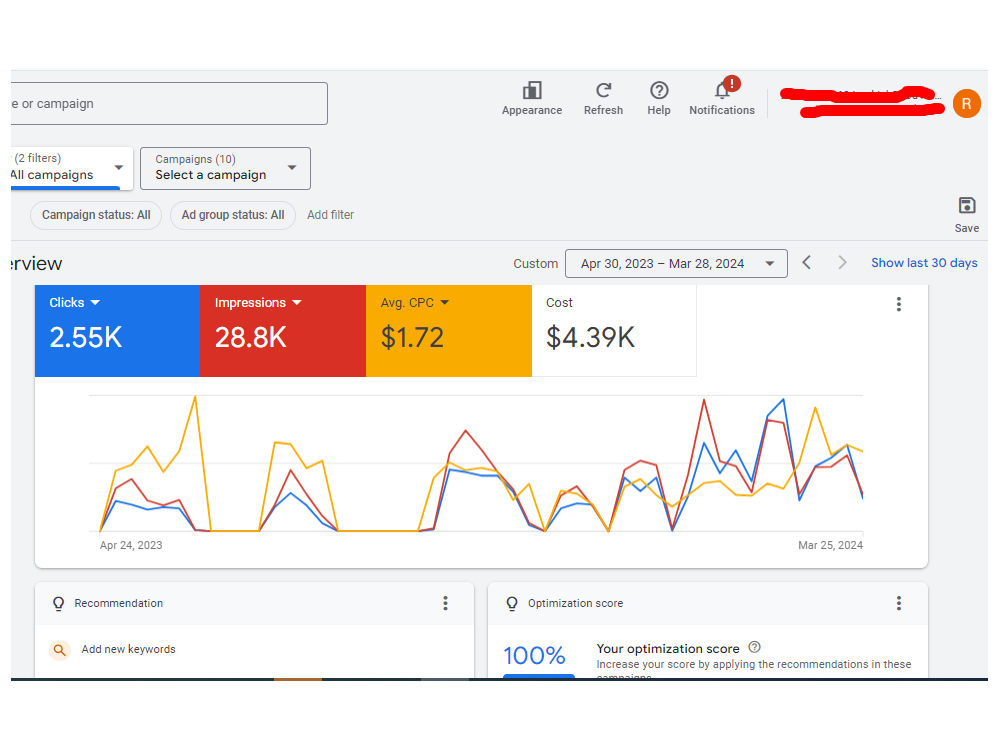The image size is (1000, 750).
Task: Click the 2.55K clicks value
Action: click(85, 337)
